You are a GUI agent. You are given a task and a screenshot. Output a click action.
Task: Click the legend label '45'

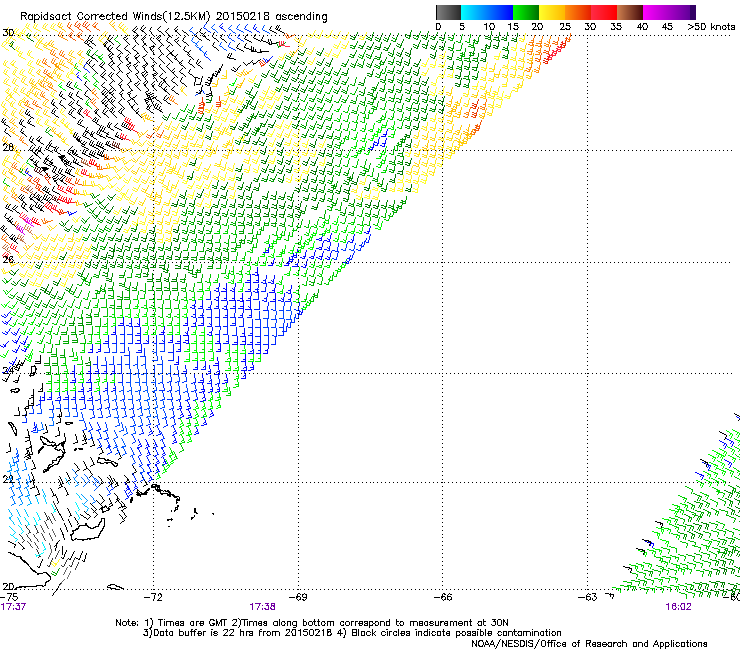(x=667, y=27)
